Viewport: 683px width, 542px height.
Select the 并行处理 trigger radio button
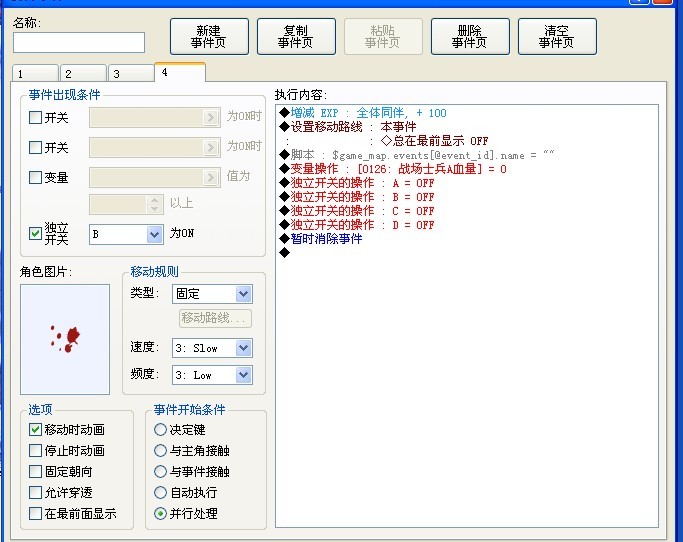click(160, 514)
